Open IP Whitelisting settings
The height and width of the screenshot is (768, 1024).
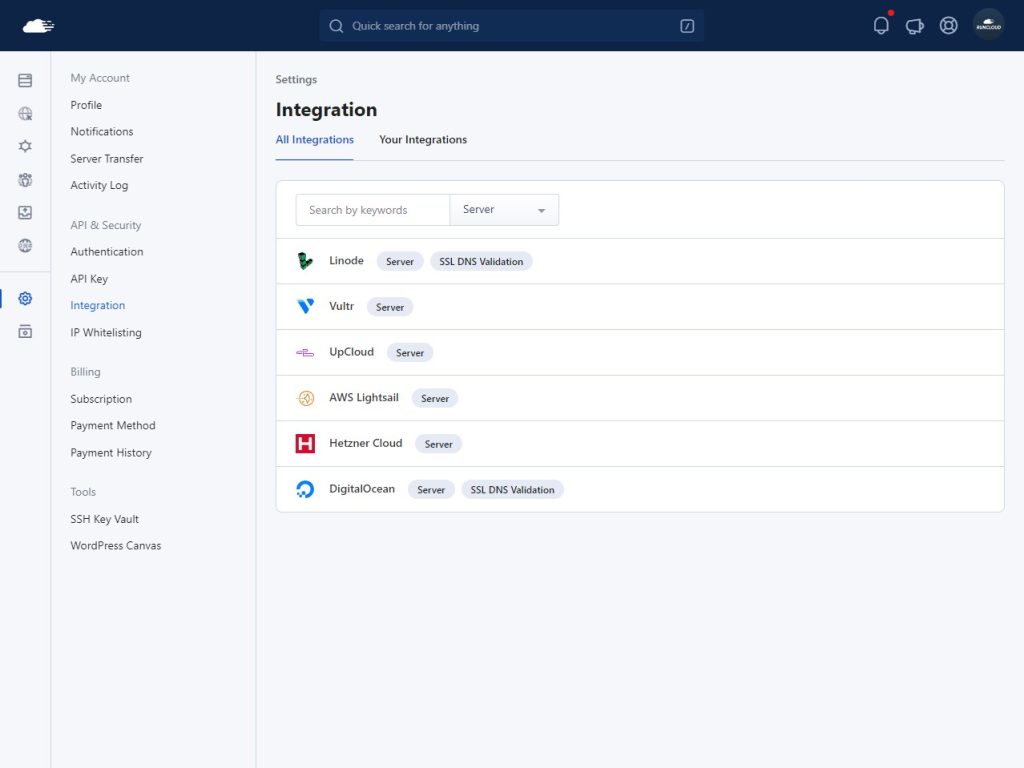(106, 332)
